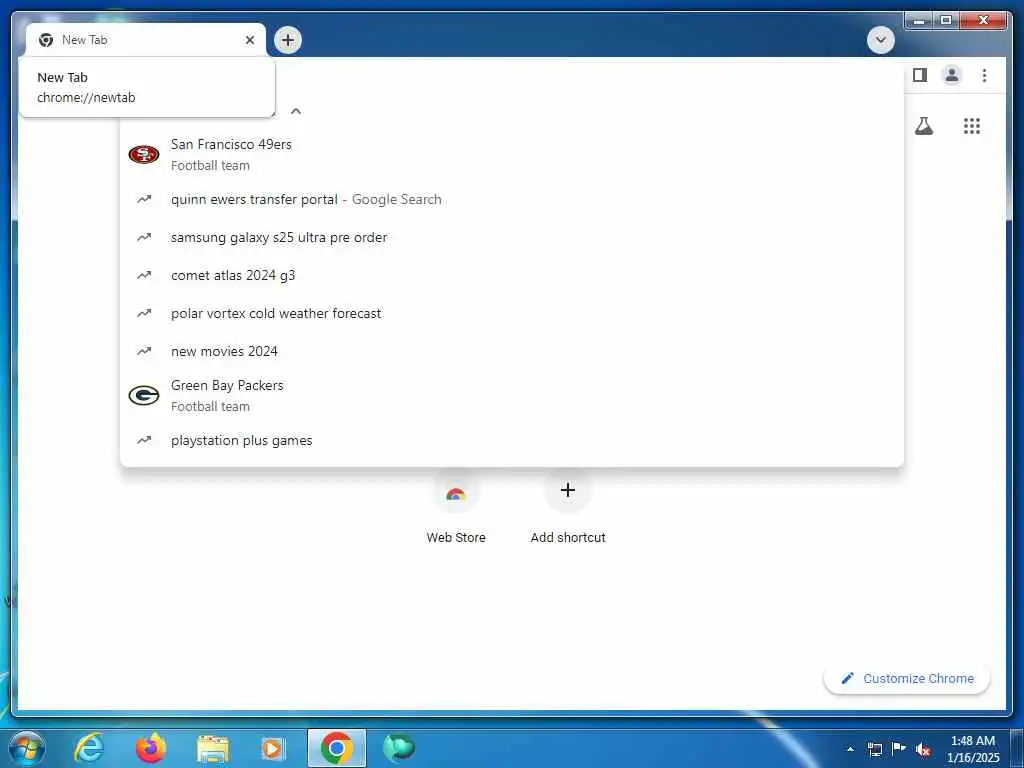The image size is (1024, 768).
Task: Open the tab search dropdown arrow
Action: (880, 40)
